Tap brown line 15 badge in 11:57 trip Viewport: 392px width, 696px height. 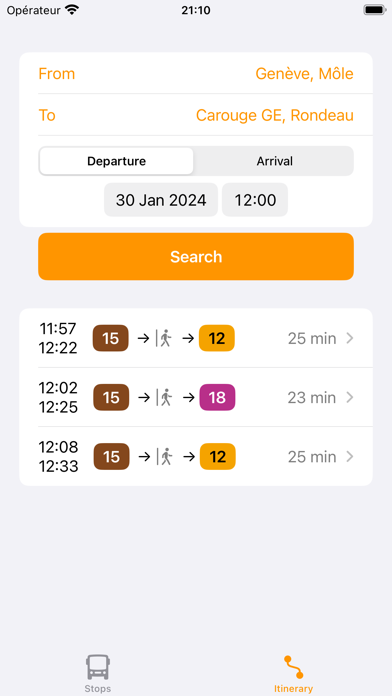[111, 338]
